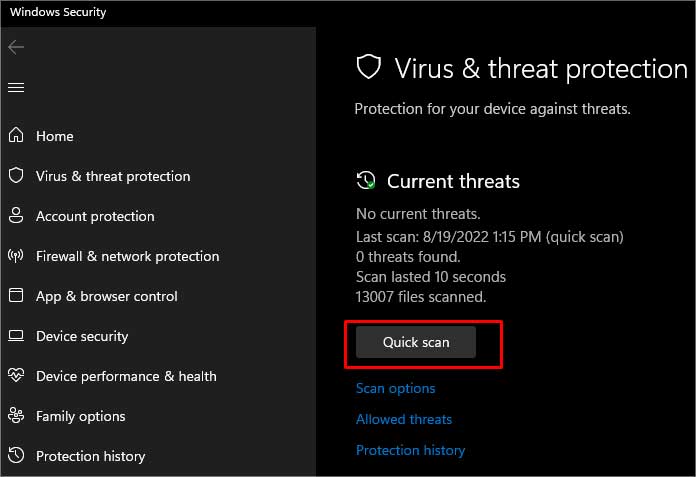Click the Protection history clock icon in sidebar
The height and width of the screenshot is (477, 696).
16,455
